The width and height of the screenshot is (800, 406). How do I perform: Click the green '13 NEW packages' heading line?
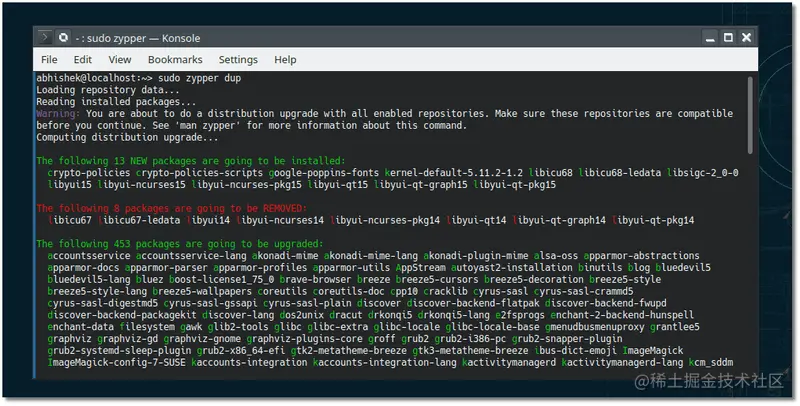[191, 161]
